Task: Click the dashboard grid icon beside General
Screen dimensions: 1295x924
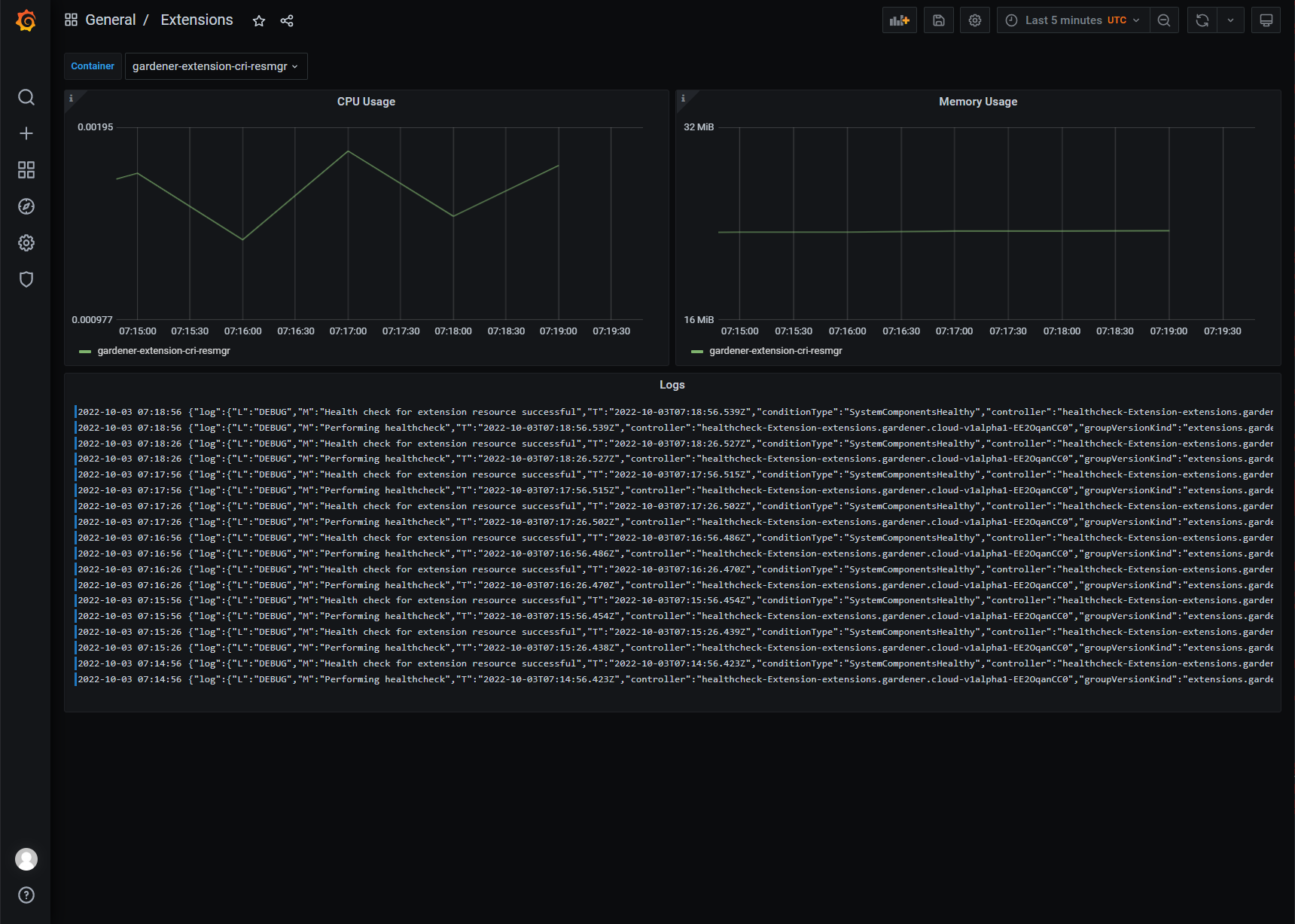Action: [72, 20]
